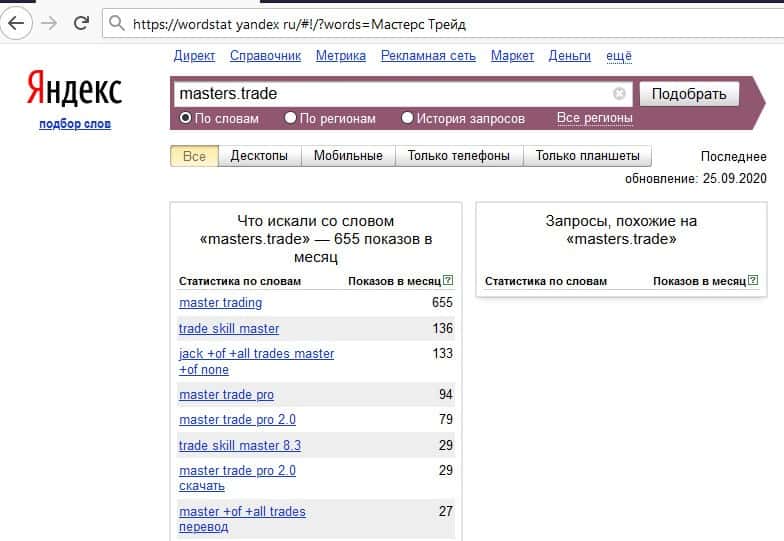Screen dimensions: 784x541
Task: Switch to the Десктопы tab
Action: [x=260, y=156]
